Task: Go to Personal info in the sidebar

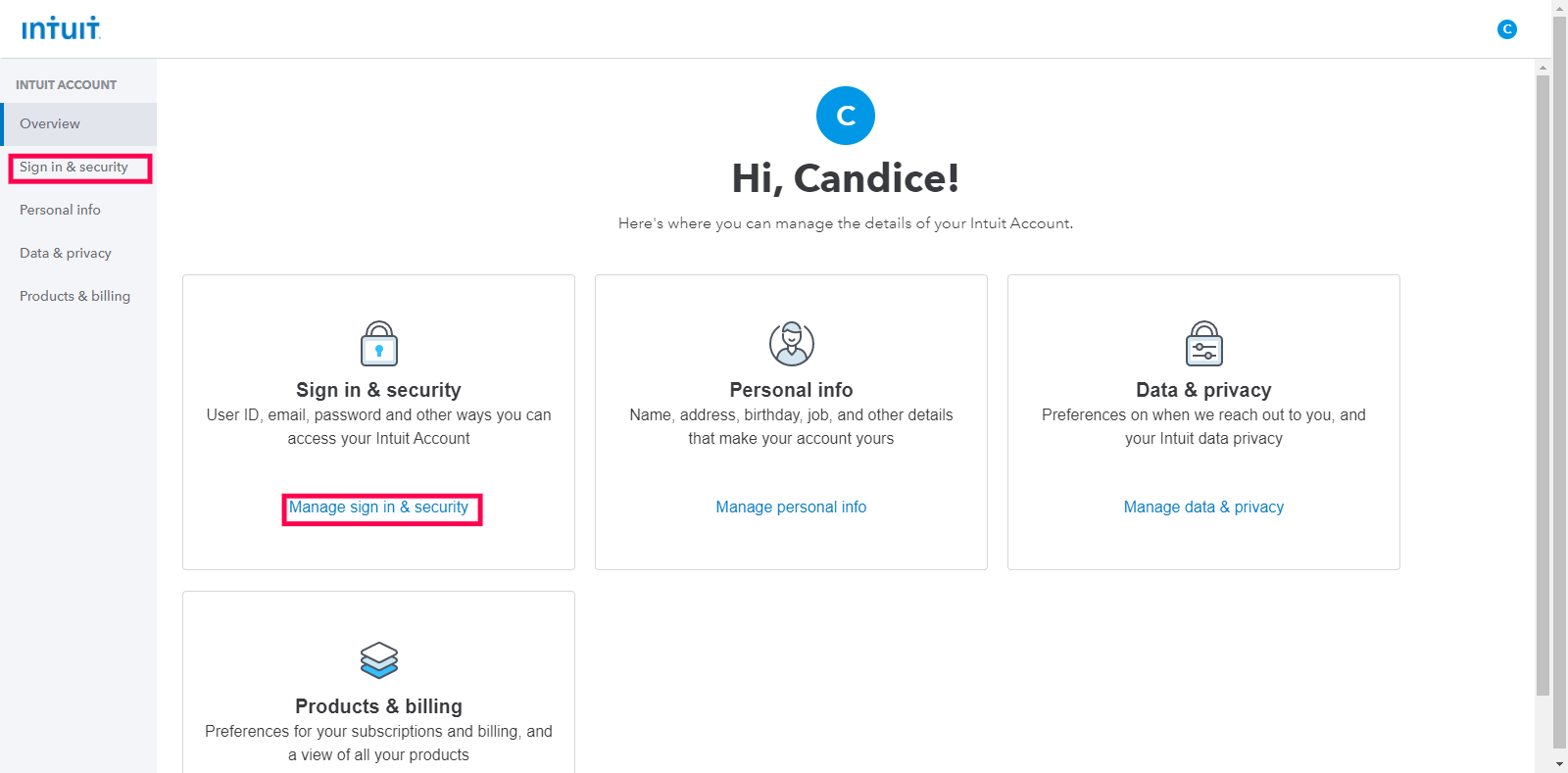Action: [x=78, y=211]
